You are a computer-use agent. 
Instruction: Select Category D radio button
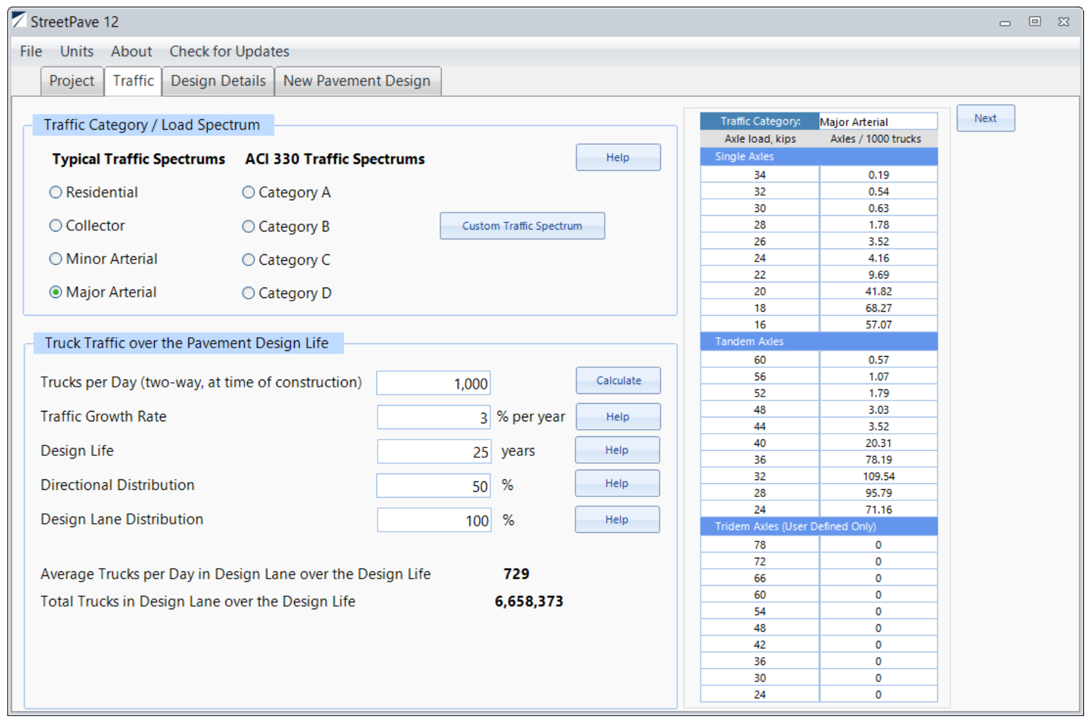point(249,294)
